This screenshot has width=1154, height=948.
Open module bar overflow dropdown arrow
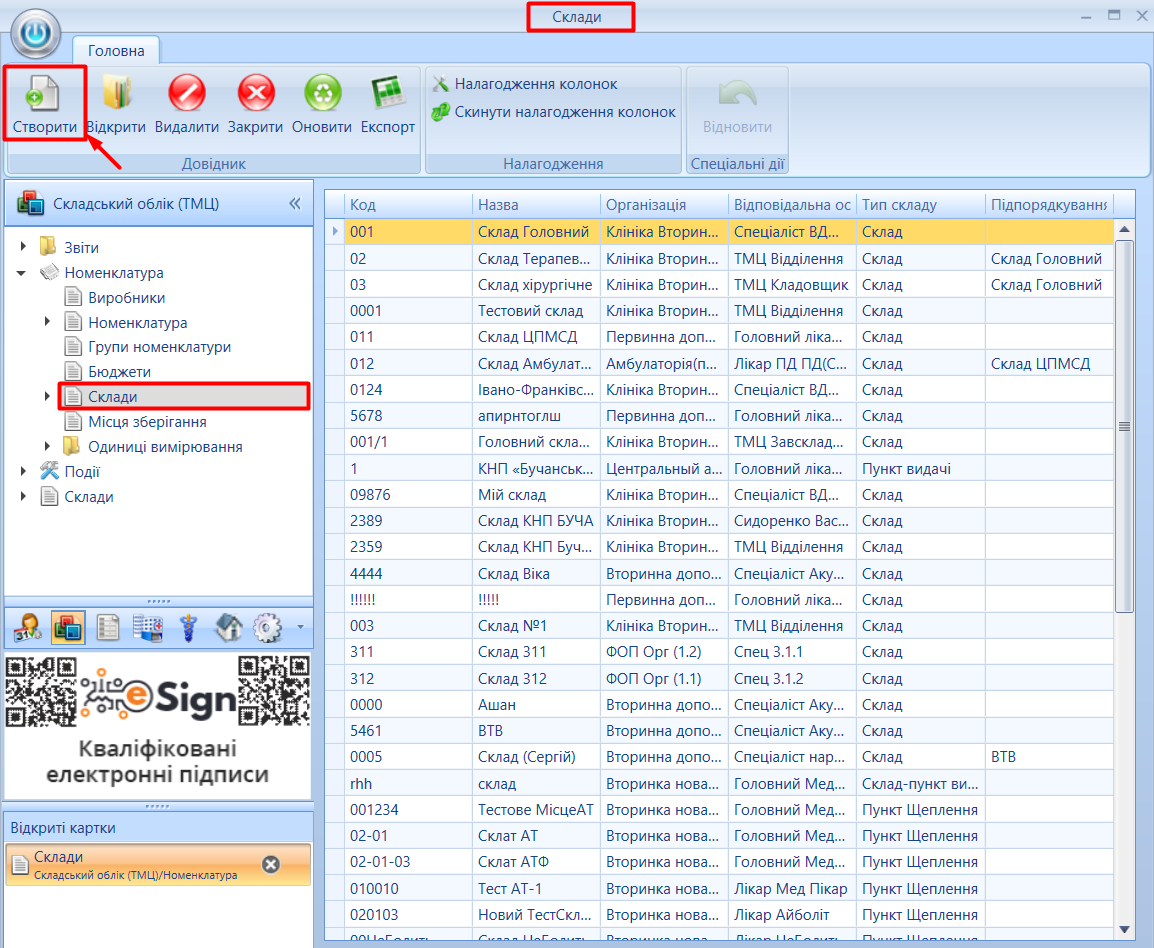click(x=300, y=628)
